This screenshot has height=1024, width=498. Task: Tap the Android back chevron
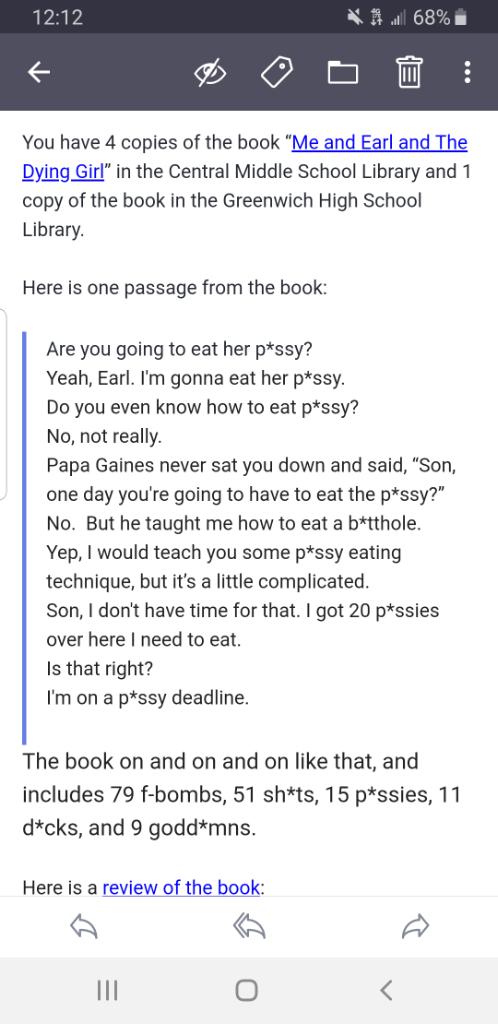click(x=386, y=990)
